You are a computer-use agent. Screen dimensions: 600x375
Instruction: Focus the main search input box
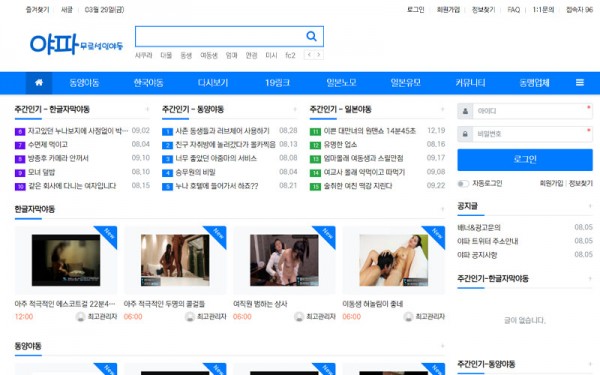click(220, 36)
